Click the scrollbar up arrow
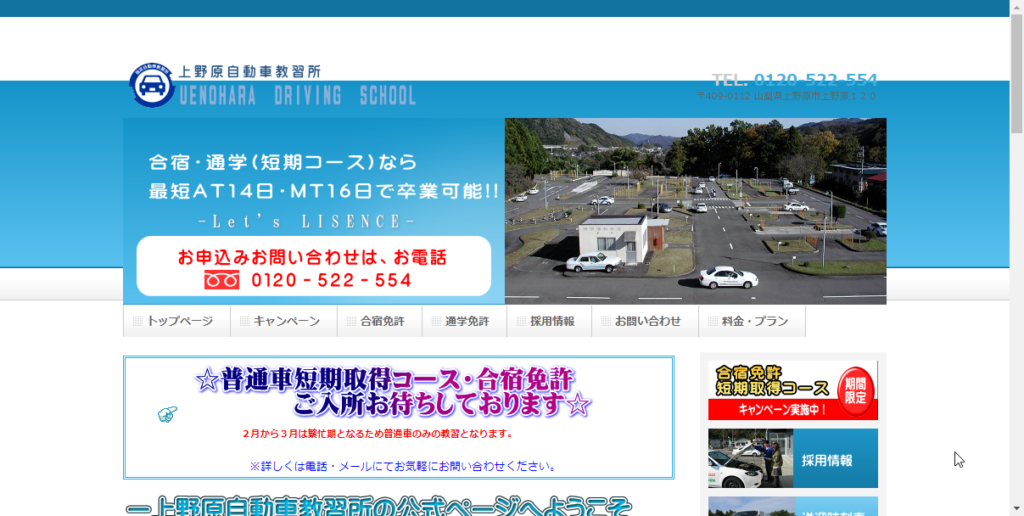Image resolution: width=1024 pixels, height=516 pixels. coord(1017,5)
